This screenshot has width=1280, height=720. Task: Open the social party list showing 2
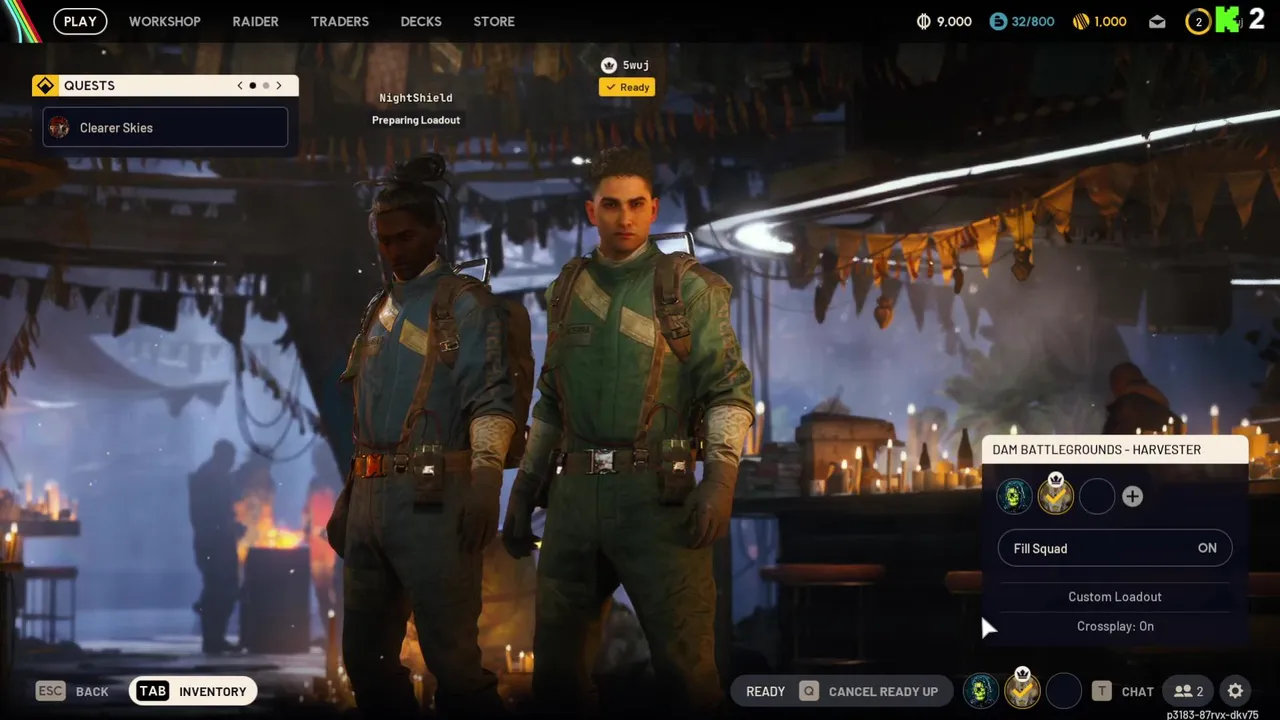point(1188,691)
